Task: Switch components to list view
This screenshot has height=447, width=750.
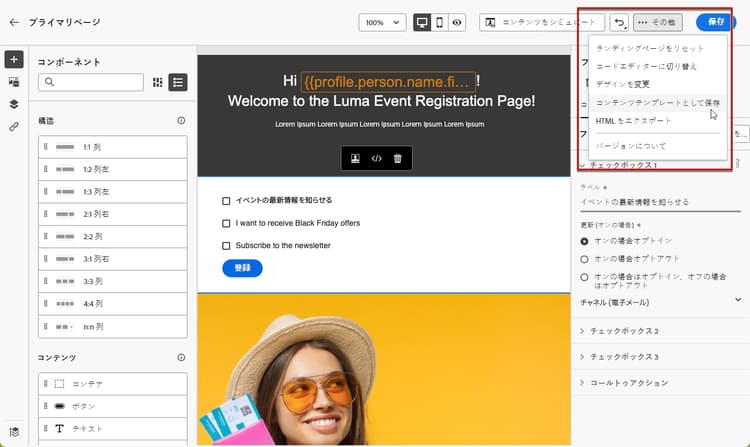Action: click(x=178, y=82)
